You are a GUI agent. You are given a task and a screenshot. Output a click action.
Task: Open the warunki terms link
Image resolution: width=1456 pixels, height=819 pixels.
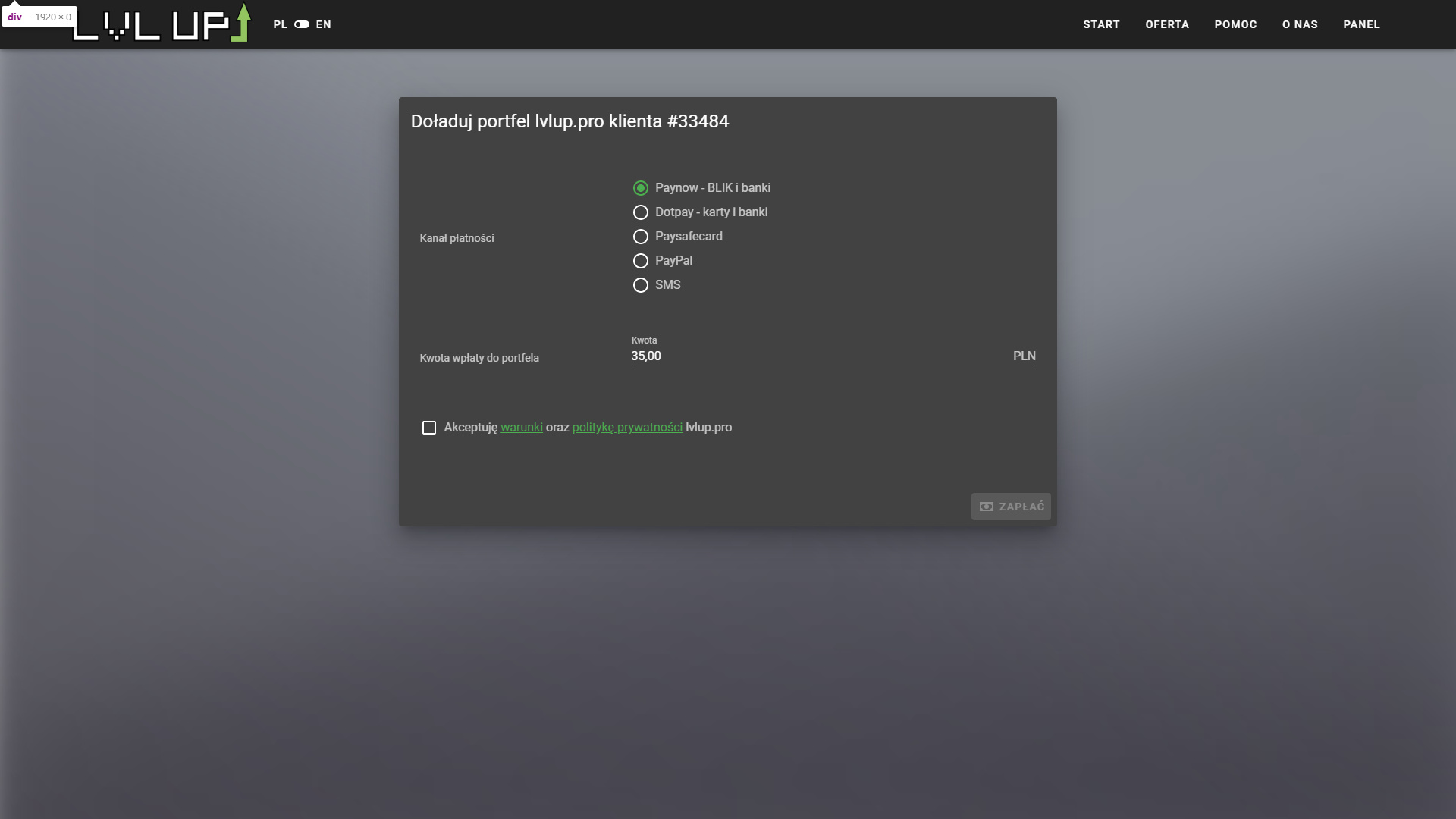(x=521, y=428)
